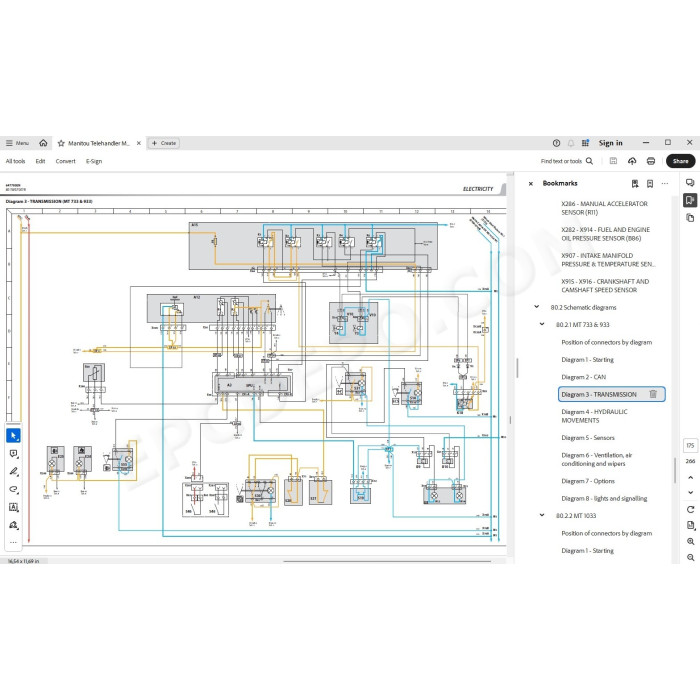Click the Save file icon
700x700 pixels.
[x=613, y=161]
